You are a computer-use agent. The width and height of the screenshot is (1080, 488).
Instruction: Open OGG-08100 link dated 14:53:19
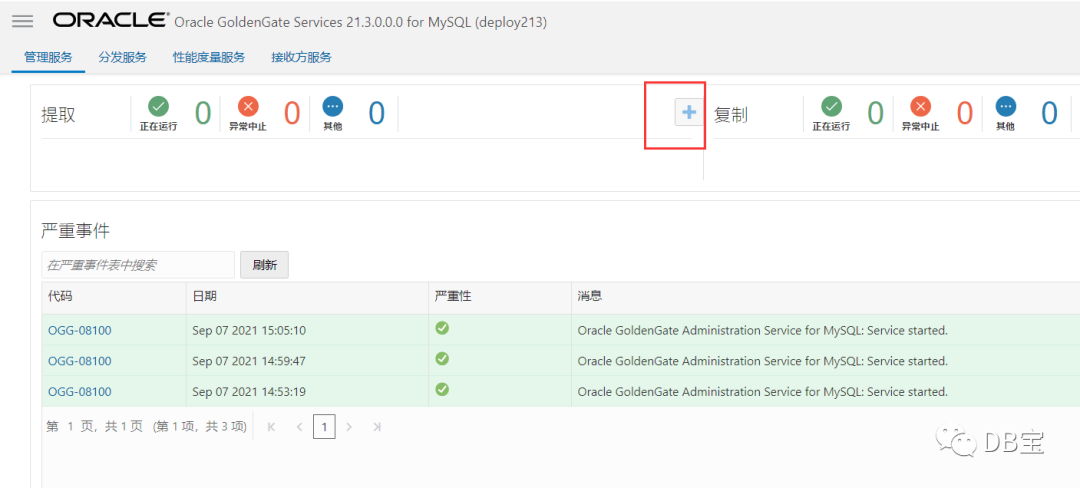click(x=79, y=392)
